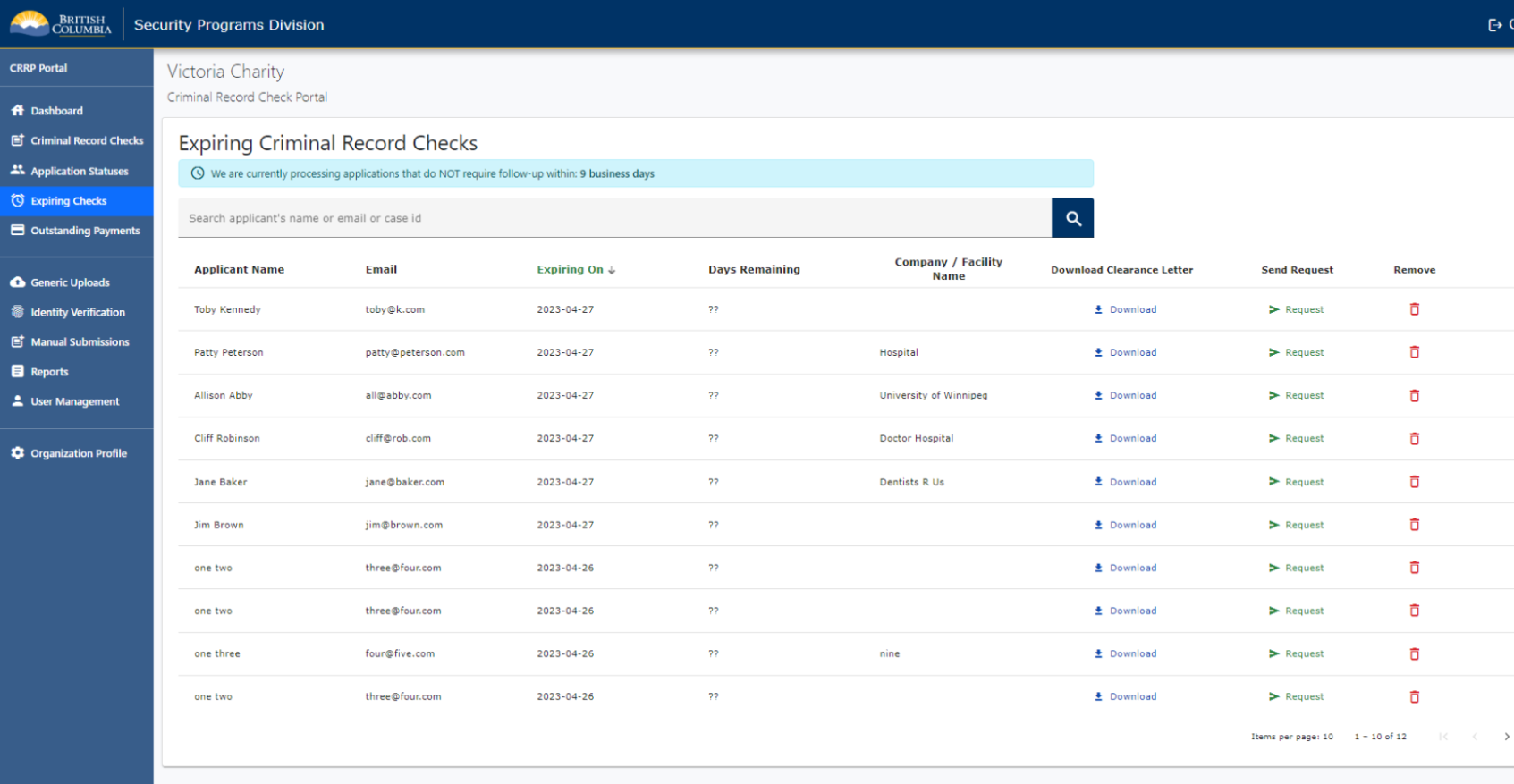Click the Generic Uploads cloud icon
Viewport: 1514px width, 784px height.
[18, 282]
